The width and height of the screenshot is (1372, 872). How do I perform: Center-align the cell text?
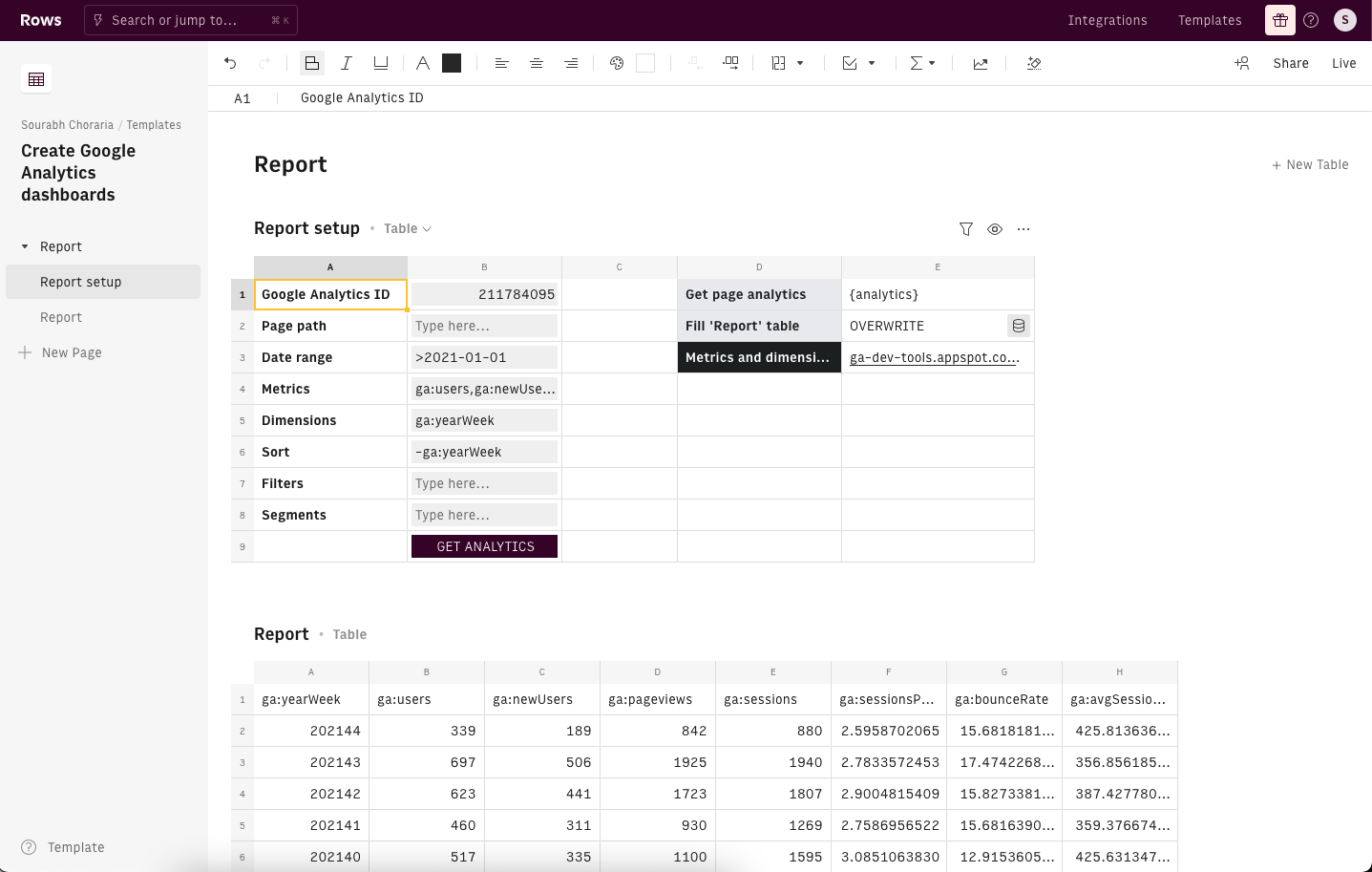537,63
